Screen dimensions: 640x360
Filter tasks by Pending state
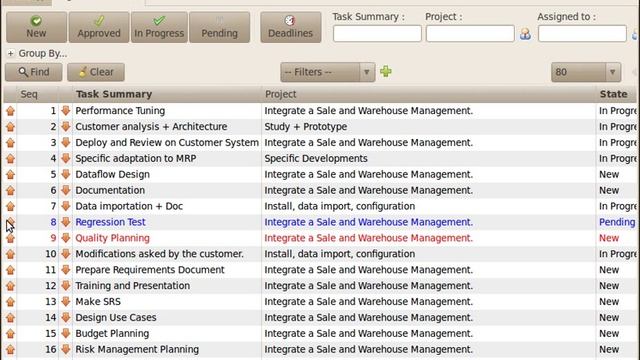pyautogui.click(x=220, y=27)
